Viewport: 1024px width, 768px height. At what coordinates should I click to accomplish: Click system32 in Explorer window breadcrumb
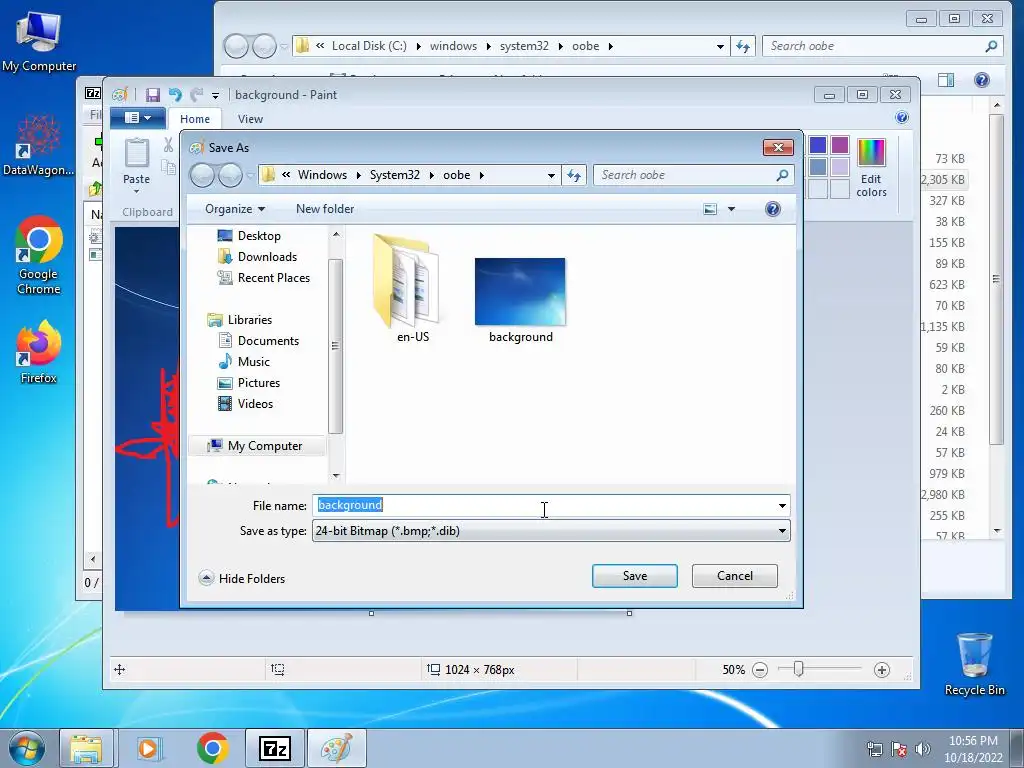pyautogui.click(x=524, y=46)
